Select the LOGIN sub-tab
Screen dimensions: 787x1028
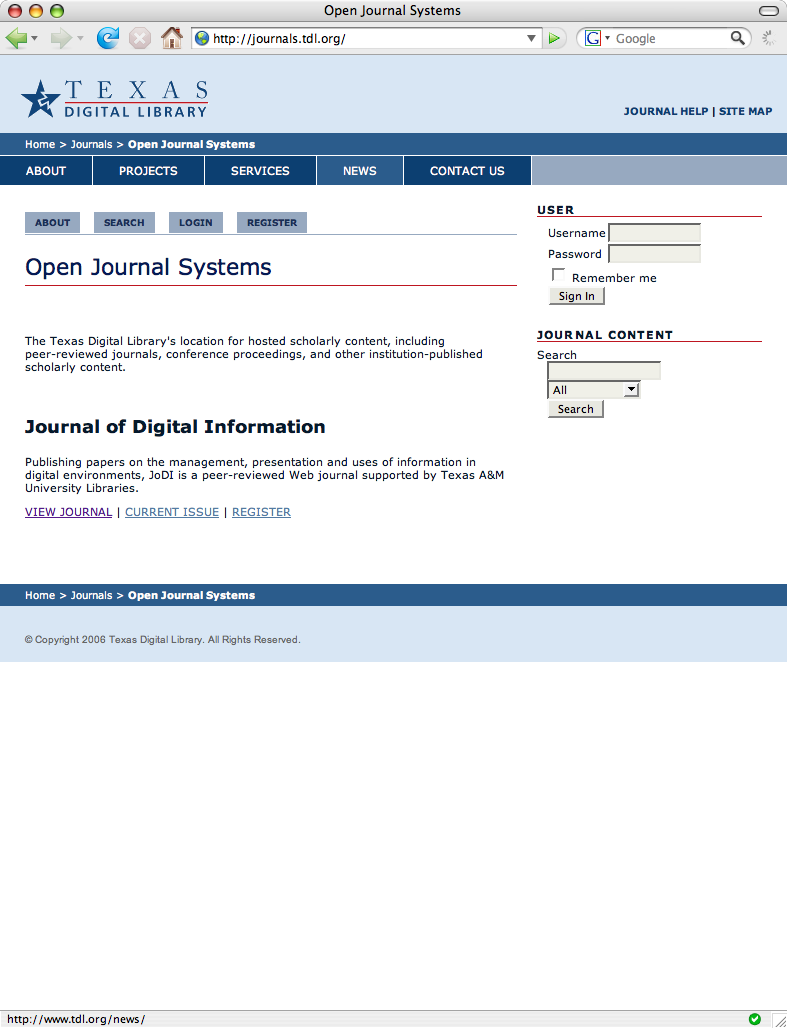tap(195, 222)
